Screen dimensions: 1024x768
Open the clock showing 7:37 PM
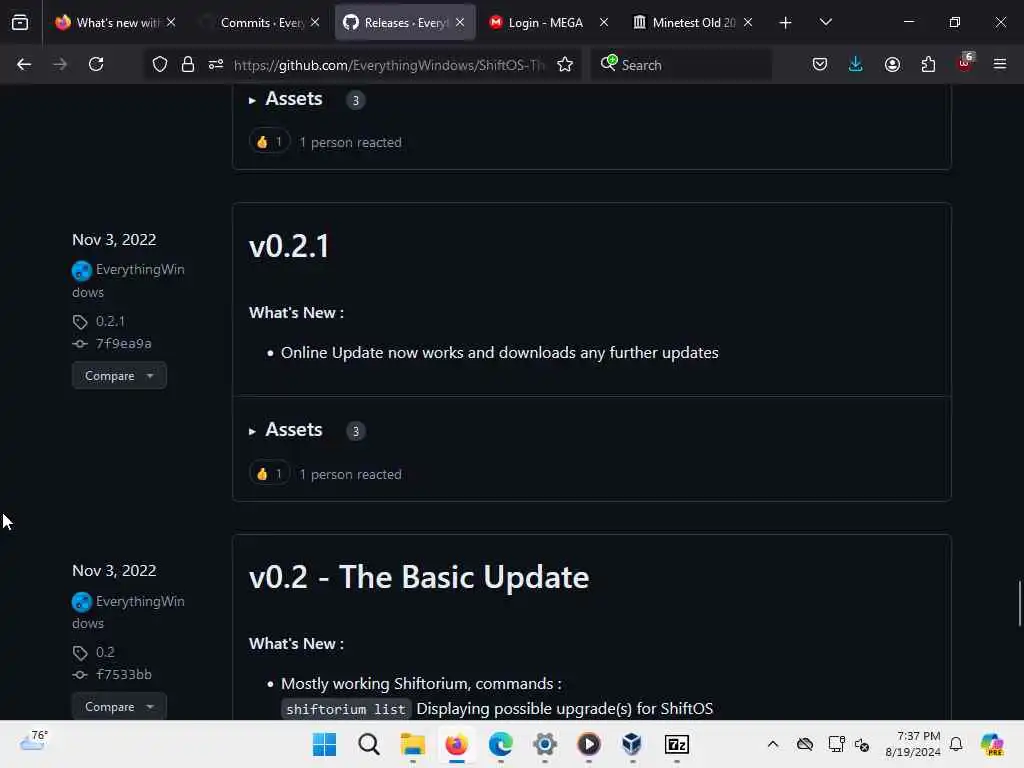pyautogui.click(x=913, y=744)
